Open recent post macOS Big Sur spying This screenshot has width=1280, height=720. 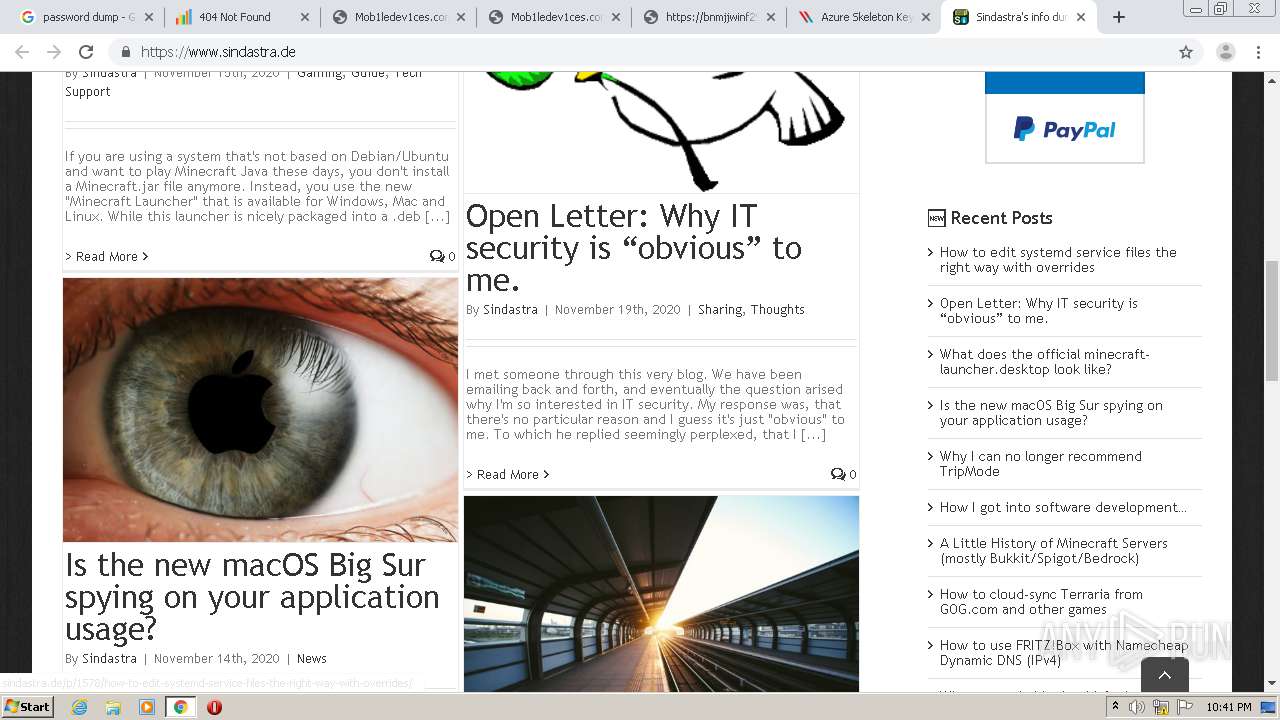(1051, 413)
